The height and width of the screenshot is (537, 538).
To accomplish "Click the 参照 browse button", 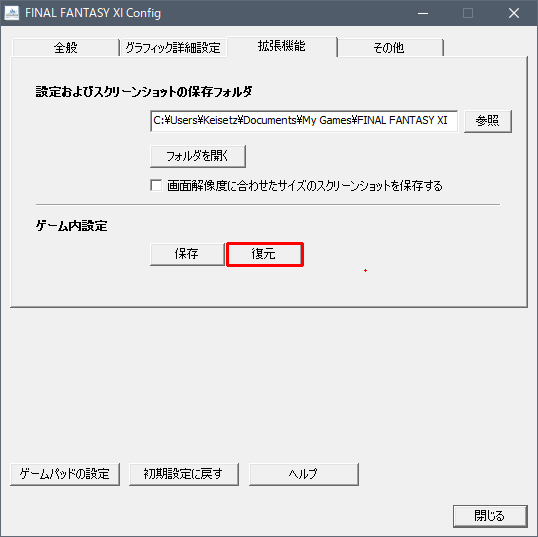I will [488, 121].
